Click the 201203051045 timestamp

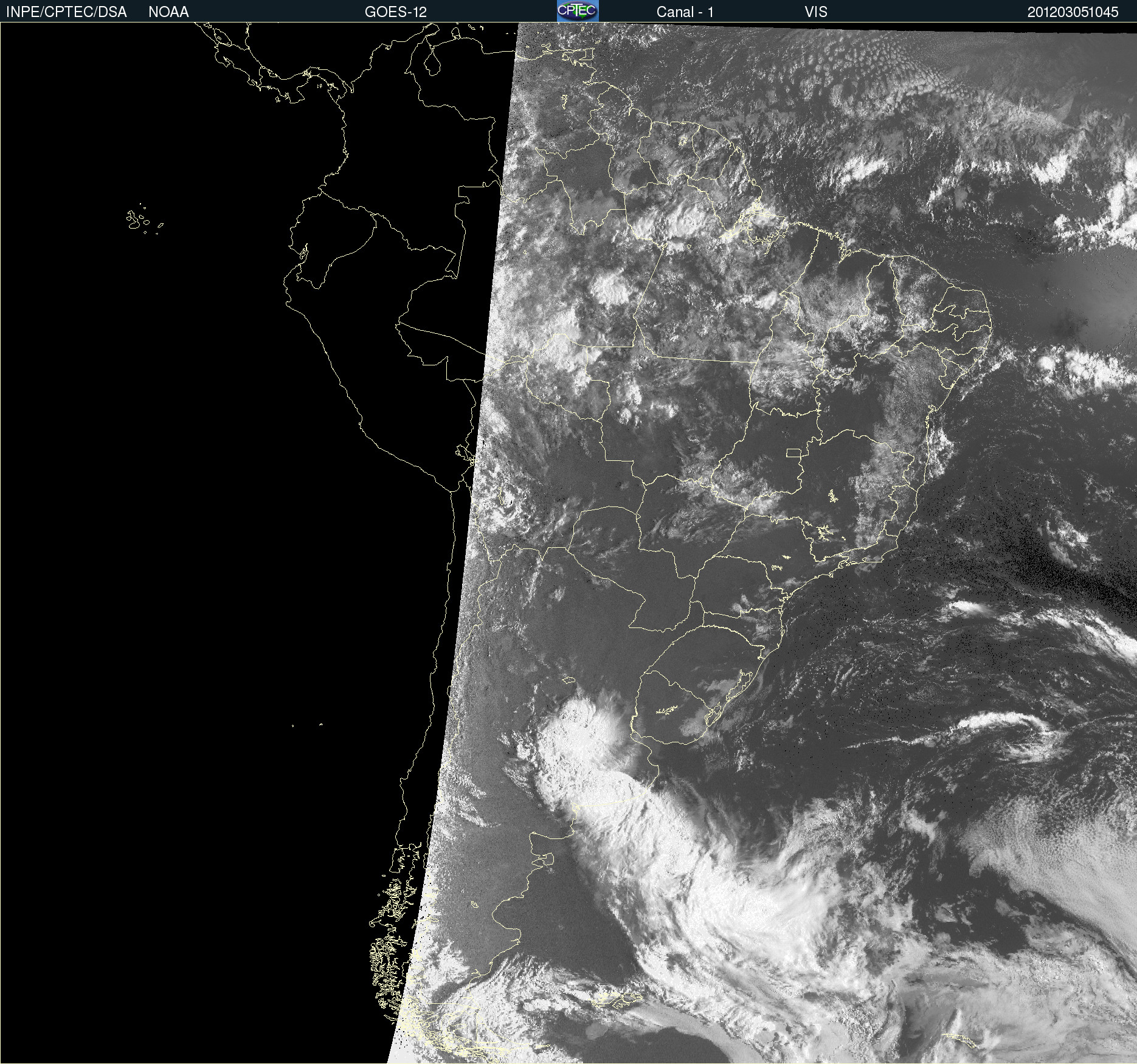click(1073, 12)
